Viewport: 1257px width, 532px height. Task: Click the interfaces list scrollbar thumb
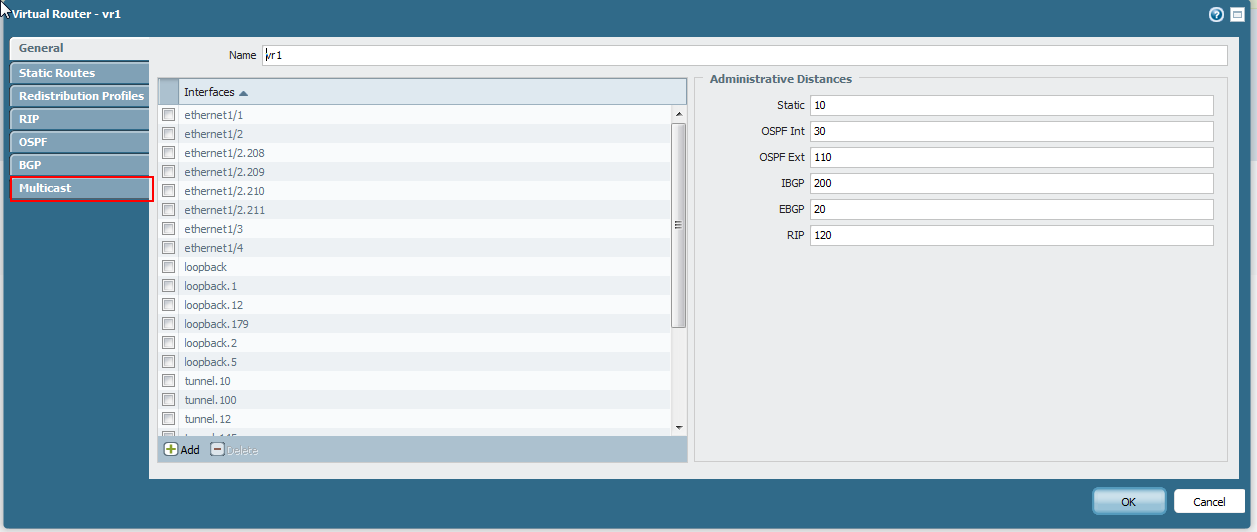[679, 225]
